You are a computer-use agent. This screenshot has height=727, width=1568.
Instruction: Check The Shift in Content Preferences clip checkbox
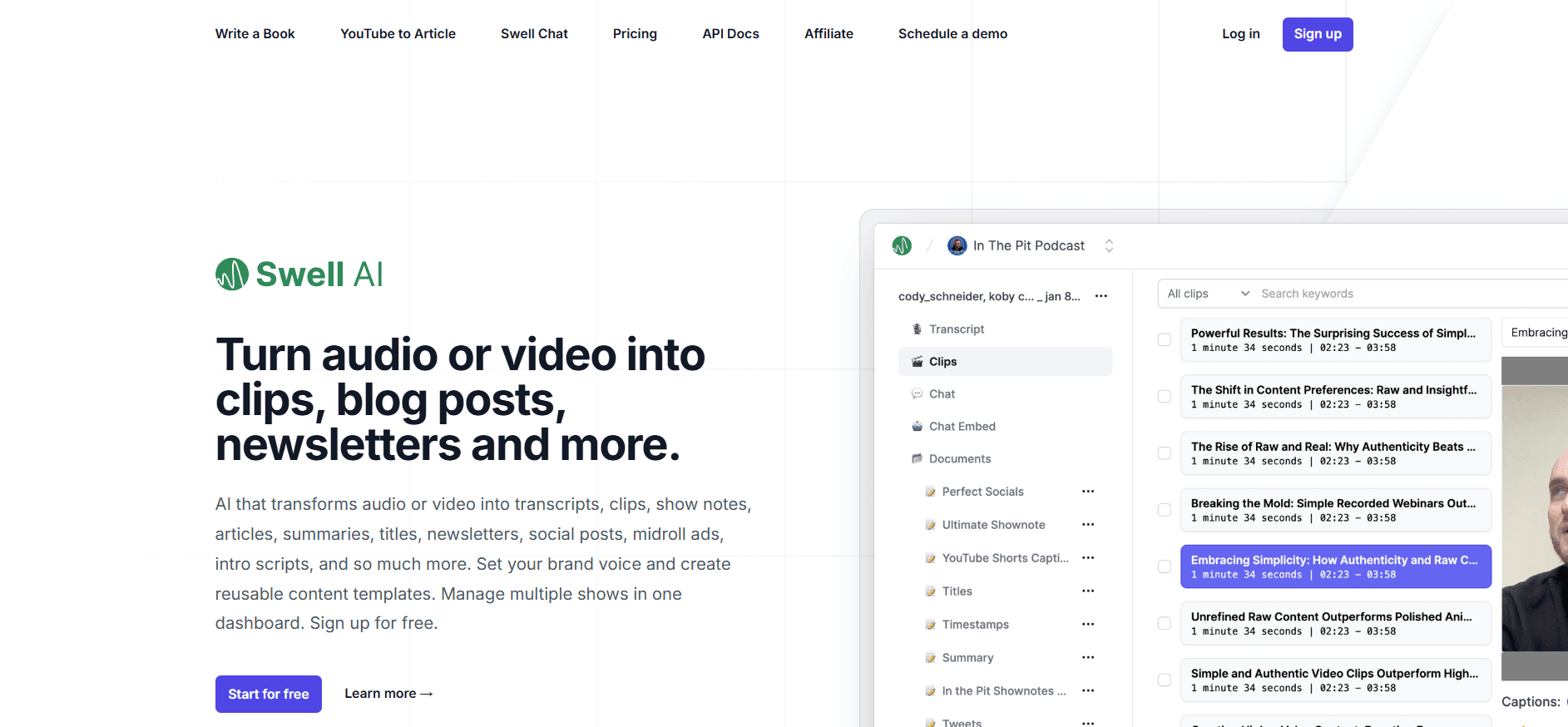(1165, 396)
